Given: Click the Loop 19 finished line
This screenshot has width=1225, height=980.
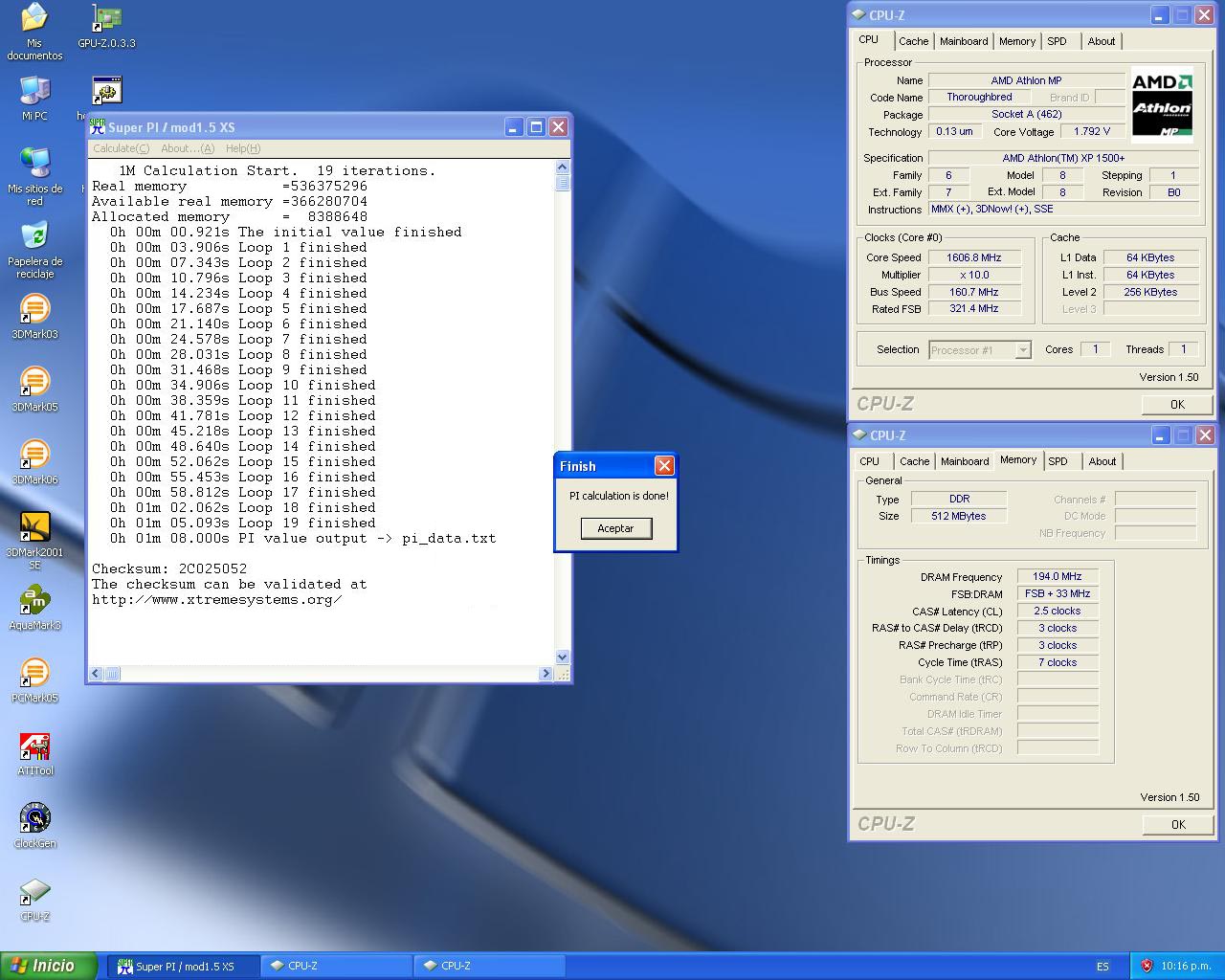Looking at the screenshot, I should tap(243, 523).
